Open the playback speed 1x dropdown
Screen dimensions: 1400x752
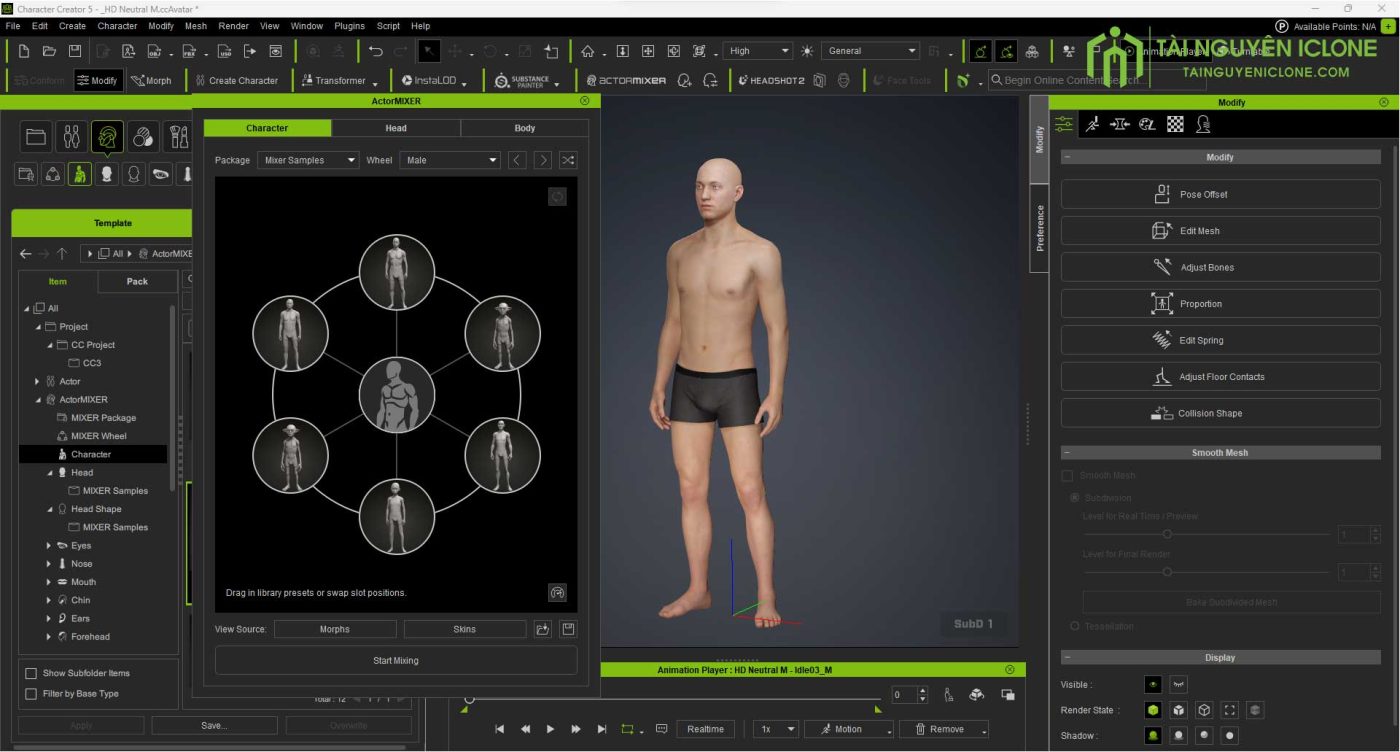[776, 729]
